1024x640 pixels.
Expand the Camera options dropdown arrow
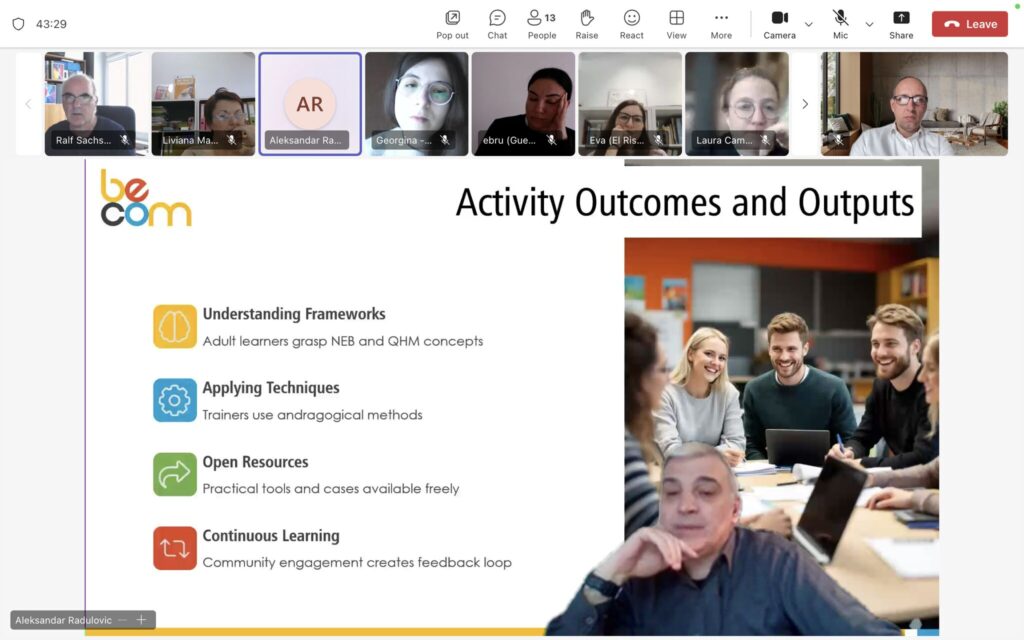(809, 25)
